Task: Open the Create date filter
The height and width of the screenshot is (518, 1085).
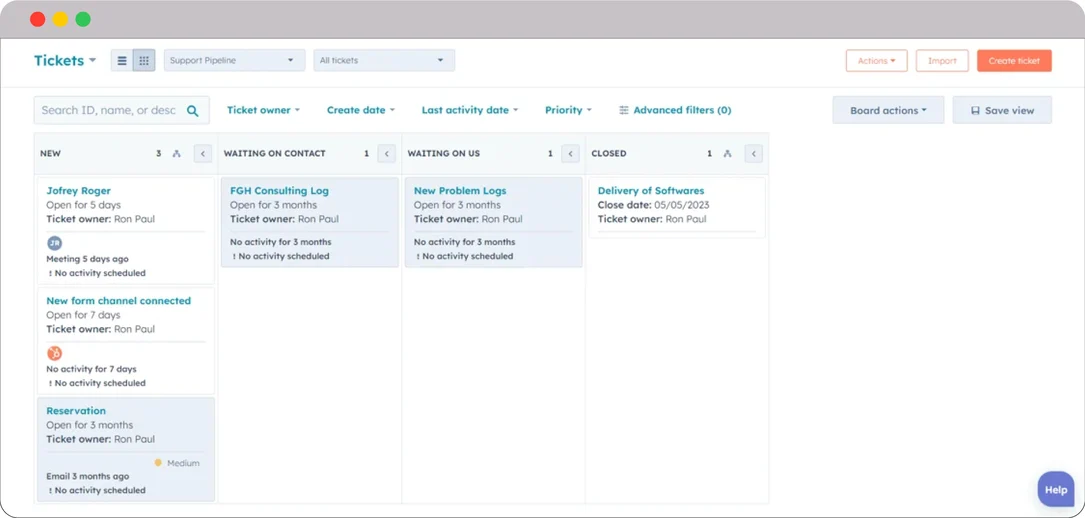Action: coord(361,110)
